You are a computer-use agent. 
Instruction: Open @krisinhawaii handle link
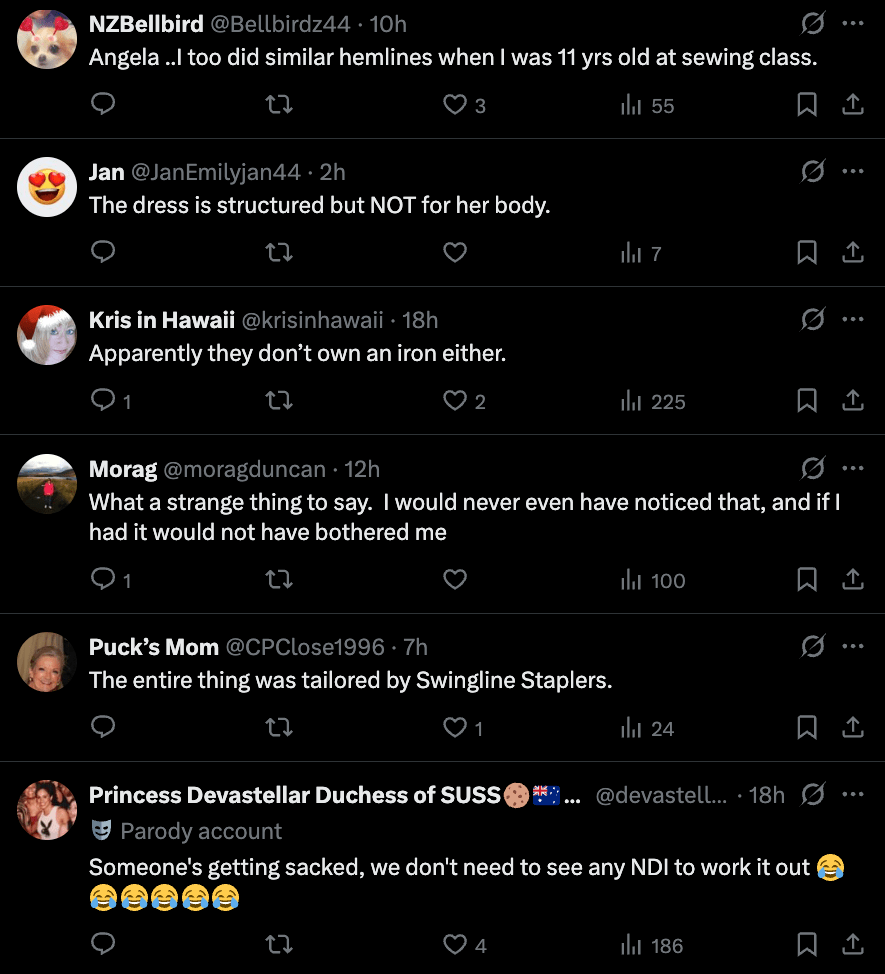[312, 320]
